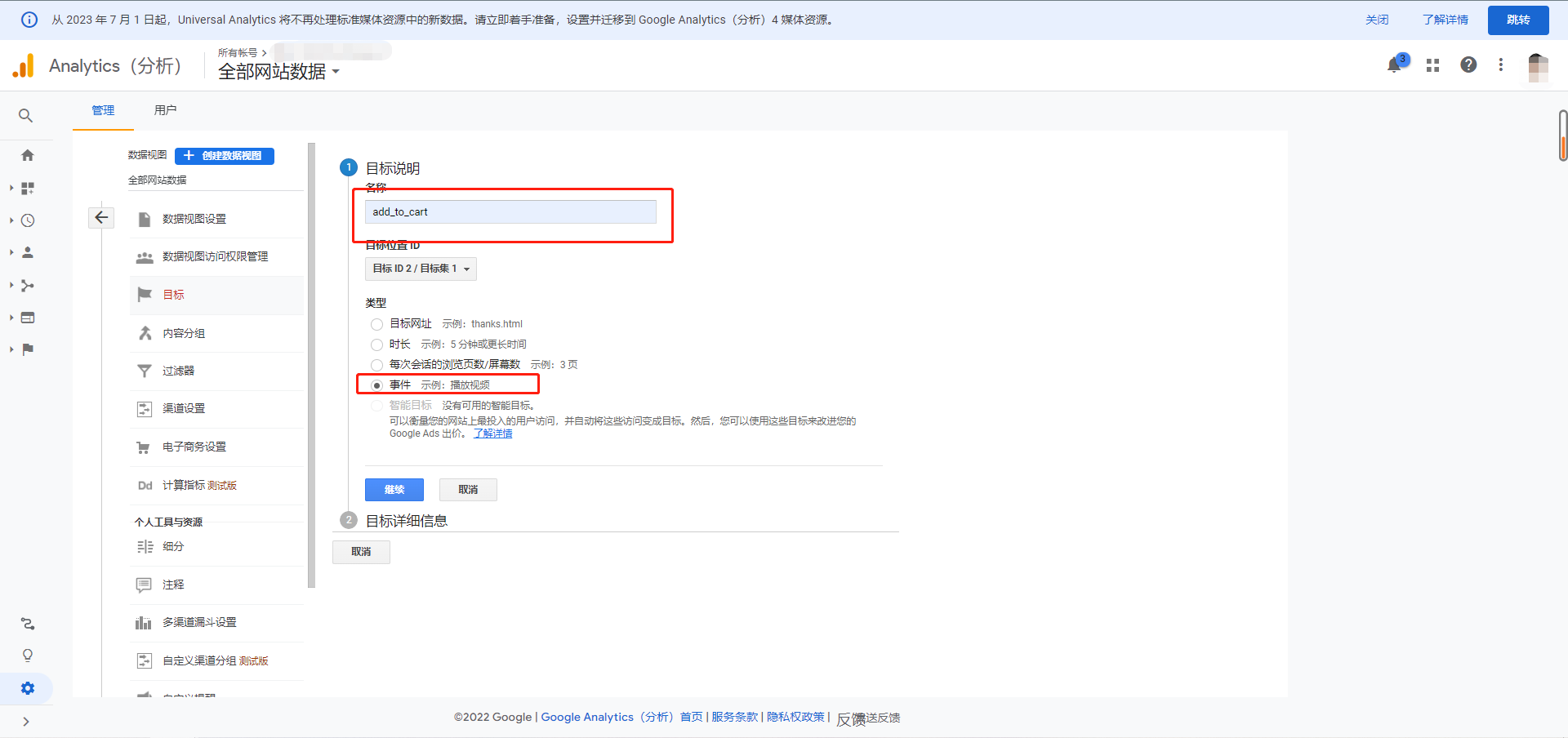Open the Google apps grid icon

coord(1432,65)
